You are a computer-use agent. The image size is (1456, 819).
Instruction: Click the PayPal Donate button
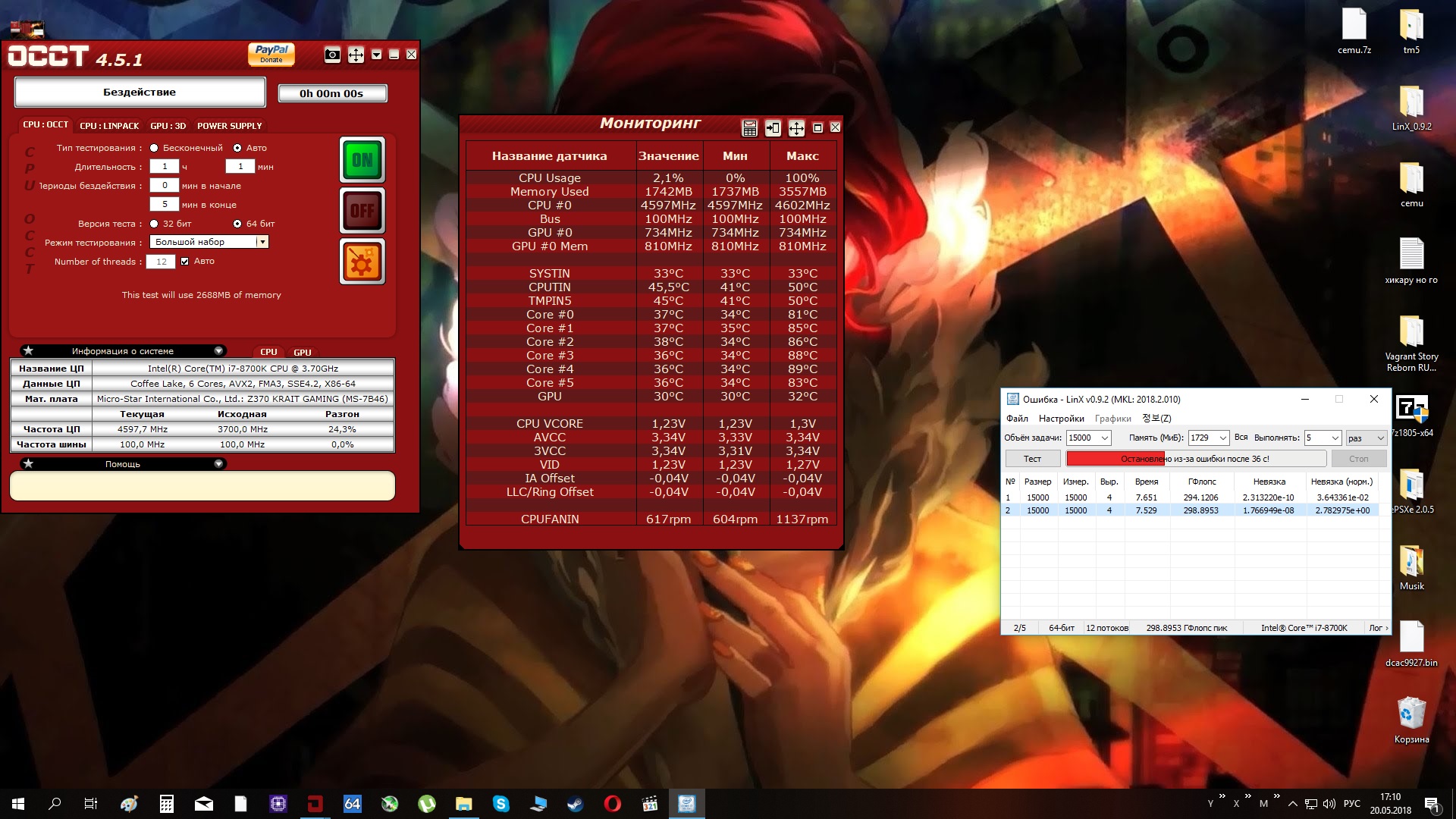tap(271, 54)
